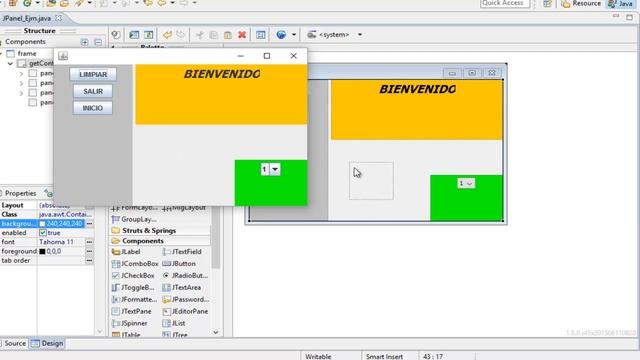Viewport: 640px width, 360px height.
Task: Select the JTextPane palette component
Action: click(132, 311)
